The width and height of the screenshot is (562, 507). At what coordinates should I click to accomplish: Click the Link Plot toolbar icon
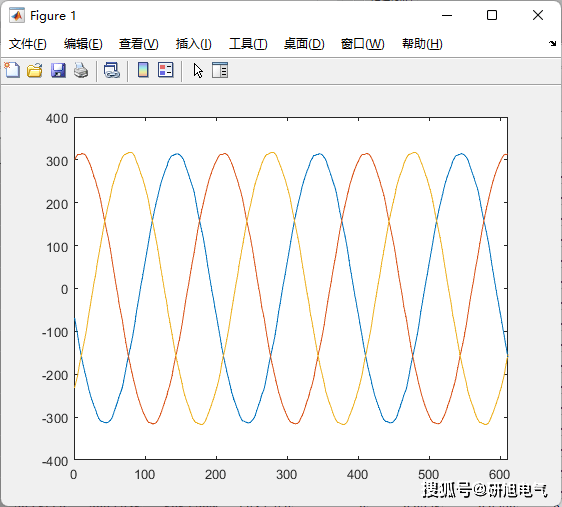coord(112,70)
